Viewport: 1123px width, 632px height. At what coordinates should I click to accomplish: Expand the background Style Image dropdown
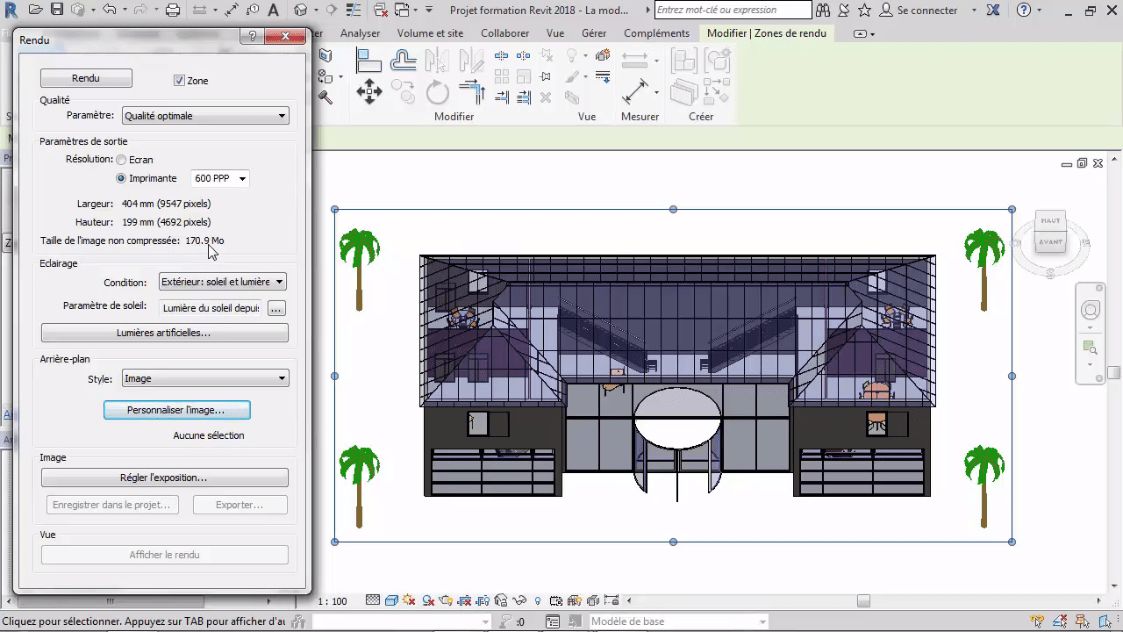click(205, 379)
